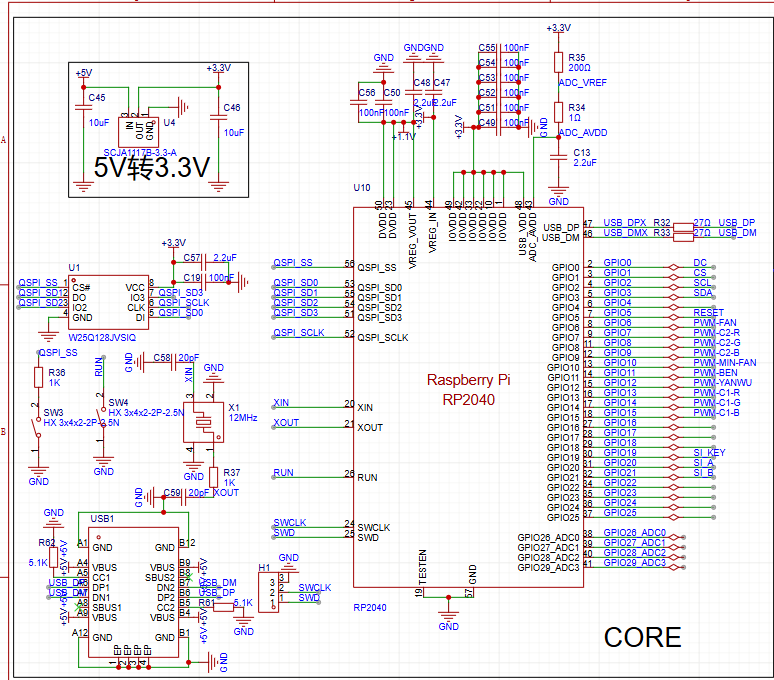Select the CORE sheet title text

point(642,638)
